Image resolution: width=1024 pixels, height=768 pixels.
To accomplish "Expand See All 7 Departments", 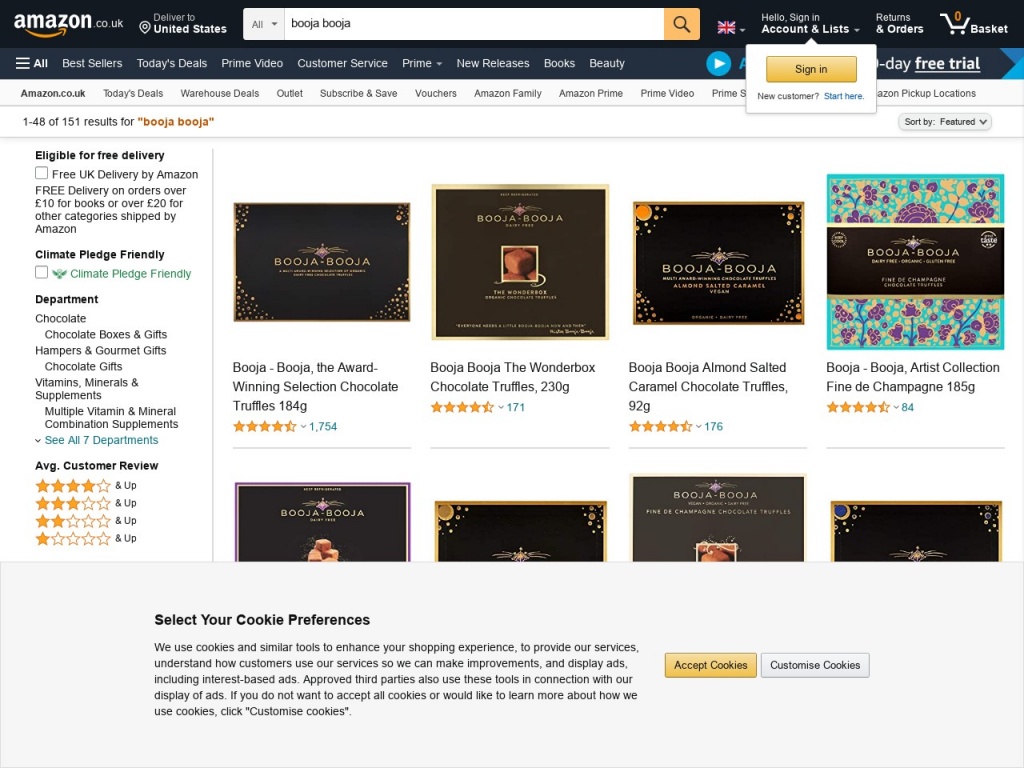I will 100,440.
